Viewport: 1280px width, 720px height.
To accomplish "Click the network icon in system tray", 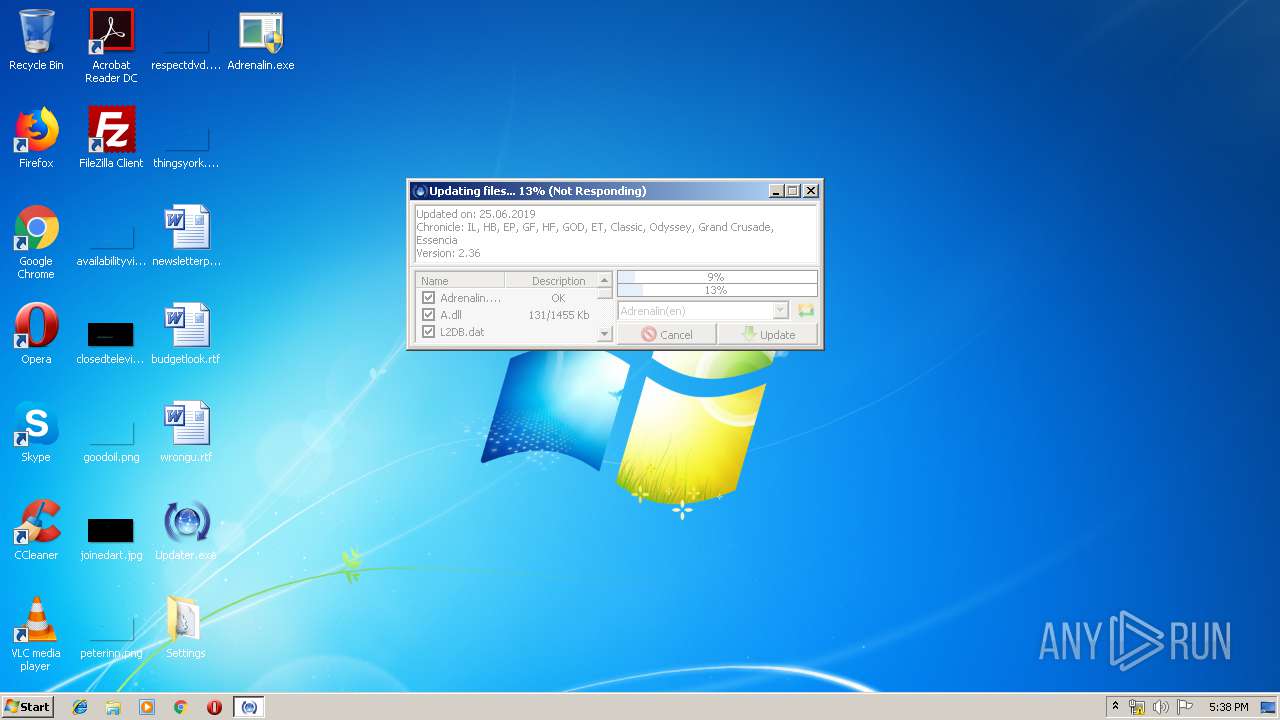I will (x=1137, y=707).
